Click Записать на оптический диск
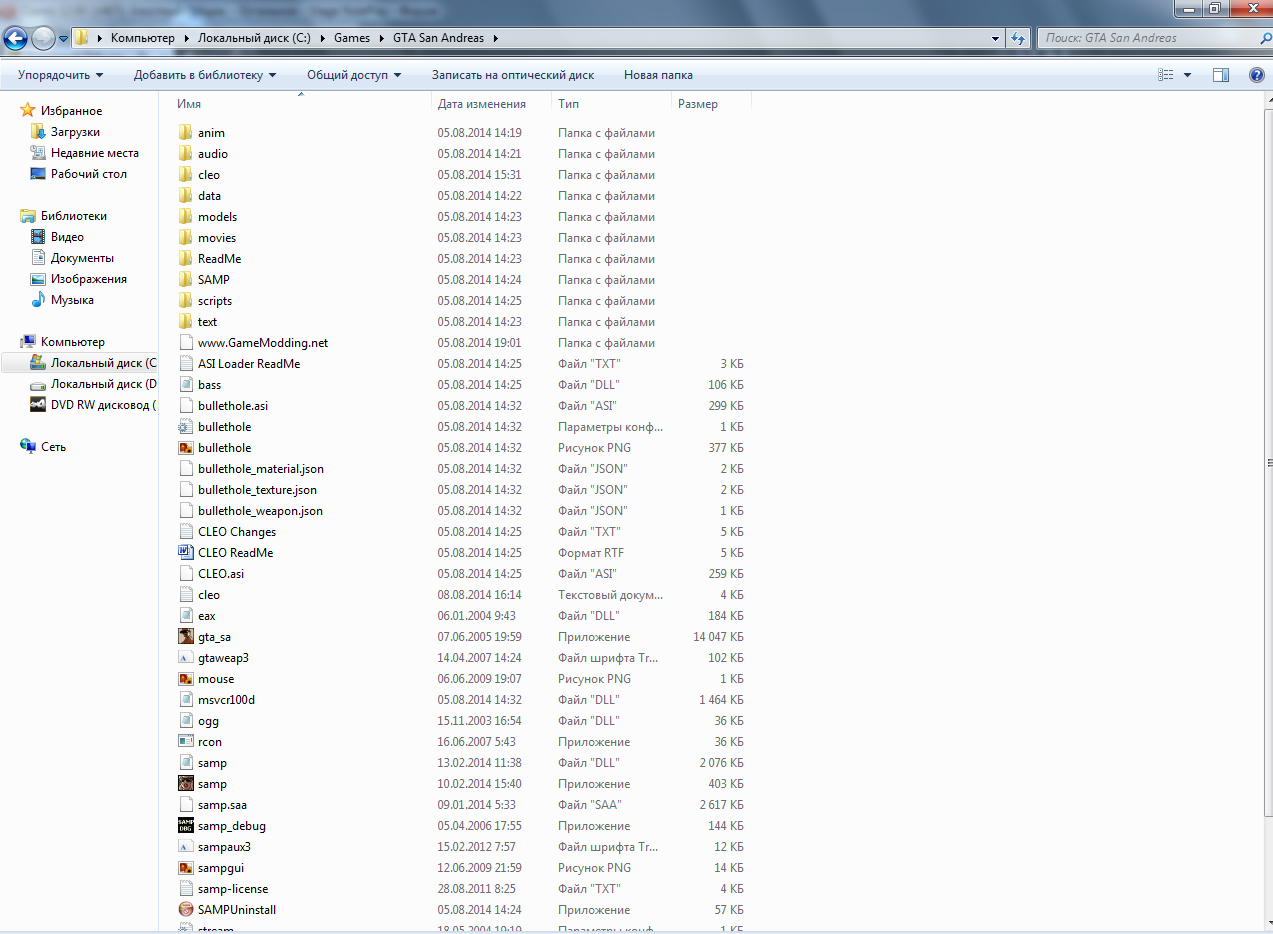This screenshot has height=934, width=1273. coord(513,75)
